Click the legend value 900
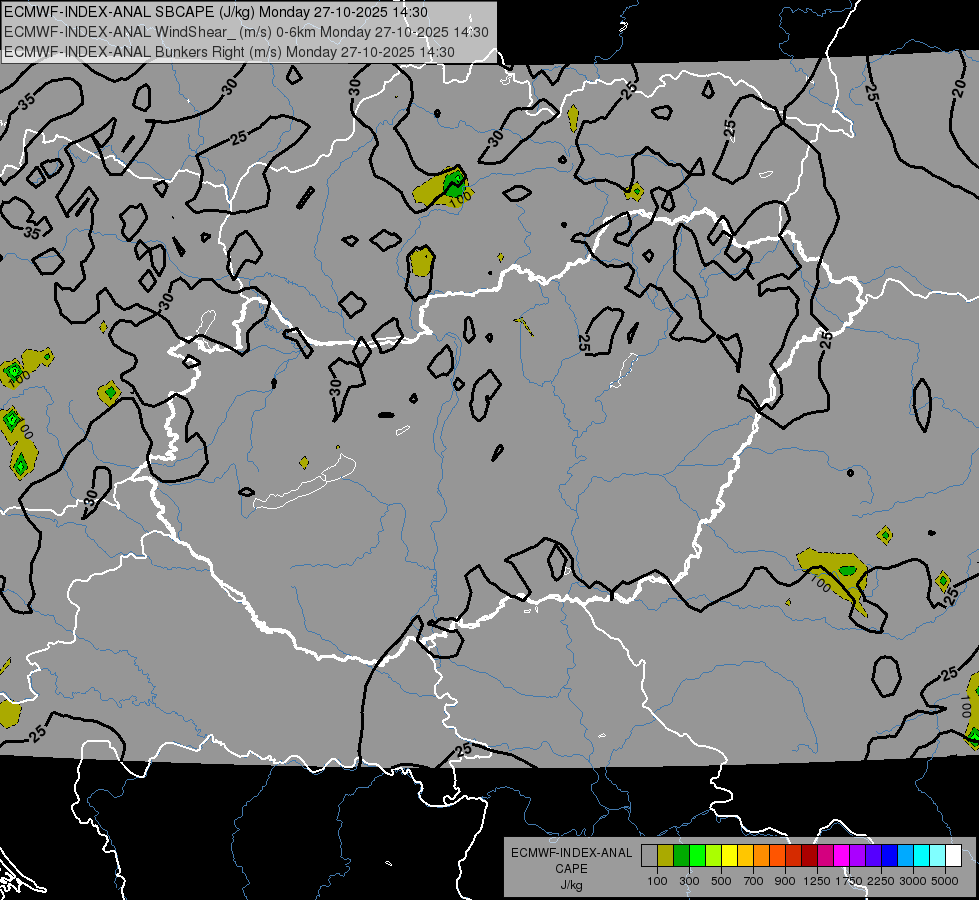This screenshot has width=979, height=900. pos(785,881)
